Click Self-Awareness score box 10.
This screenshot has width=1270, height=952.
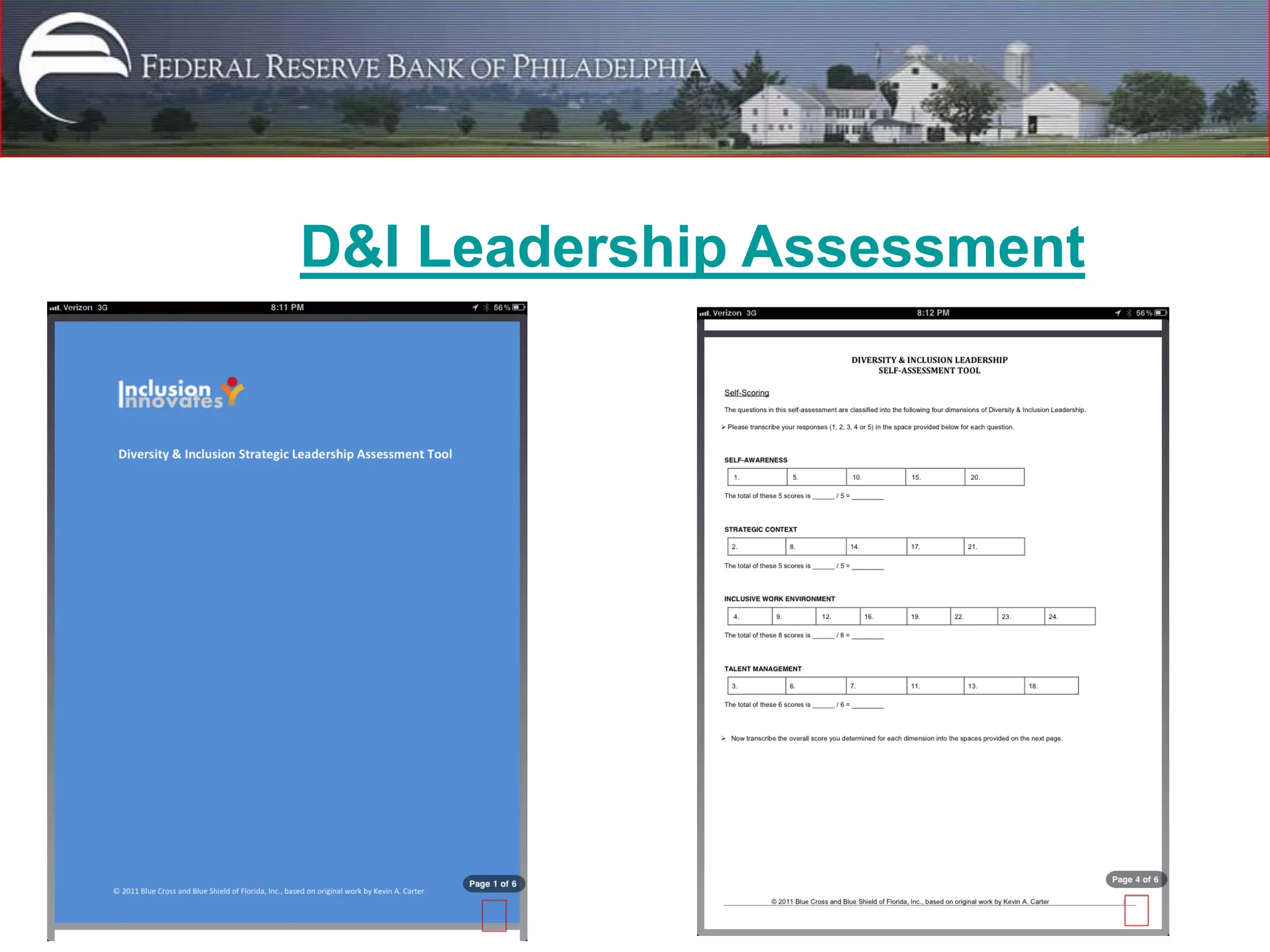click(x=876, y=477)
